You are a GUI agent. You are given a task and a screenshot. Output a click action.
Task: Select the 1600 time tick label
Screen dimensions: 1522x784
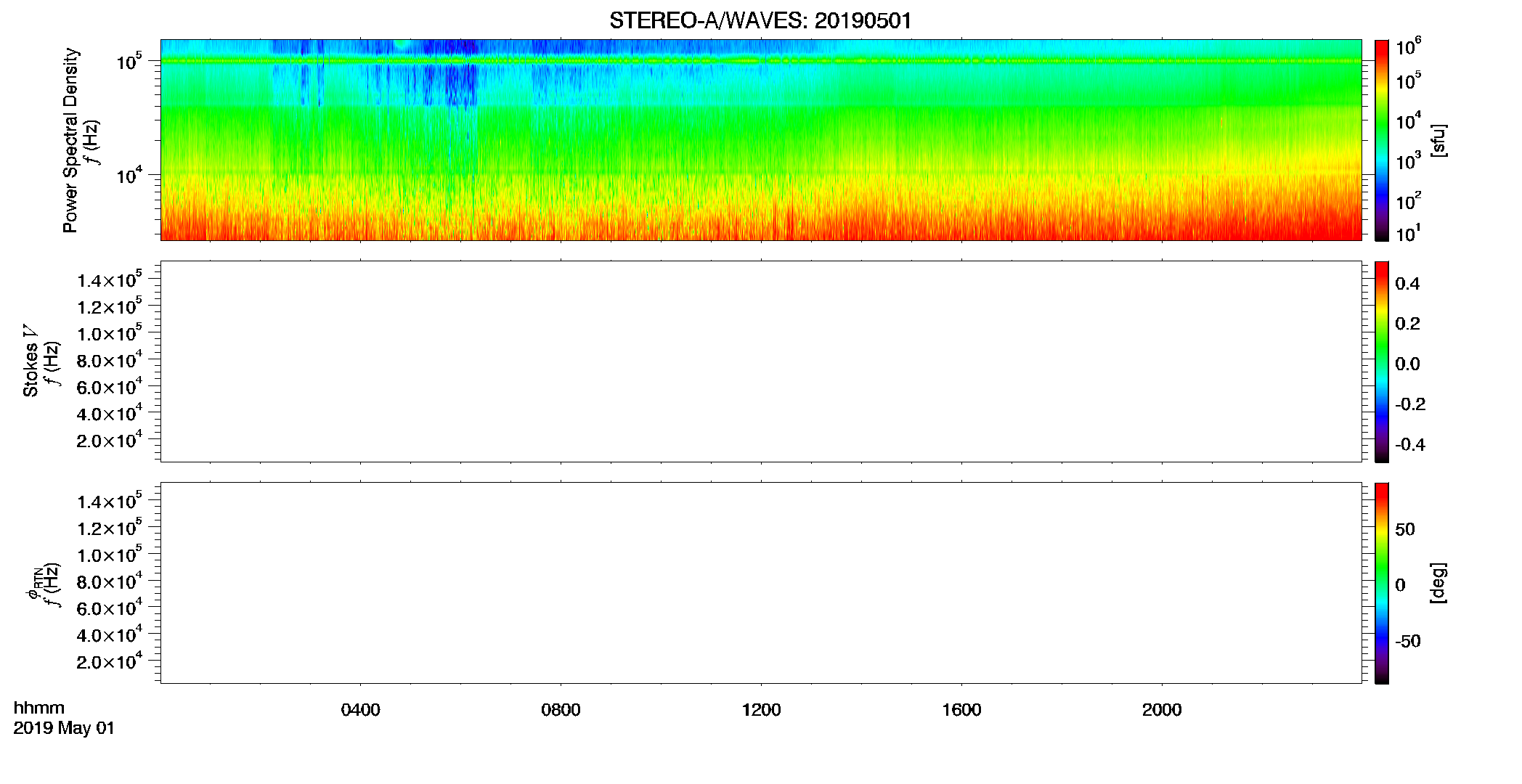coord(961,710)
